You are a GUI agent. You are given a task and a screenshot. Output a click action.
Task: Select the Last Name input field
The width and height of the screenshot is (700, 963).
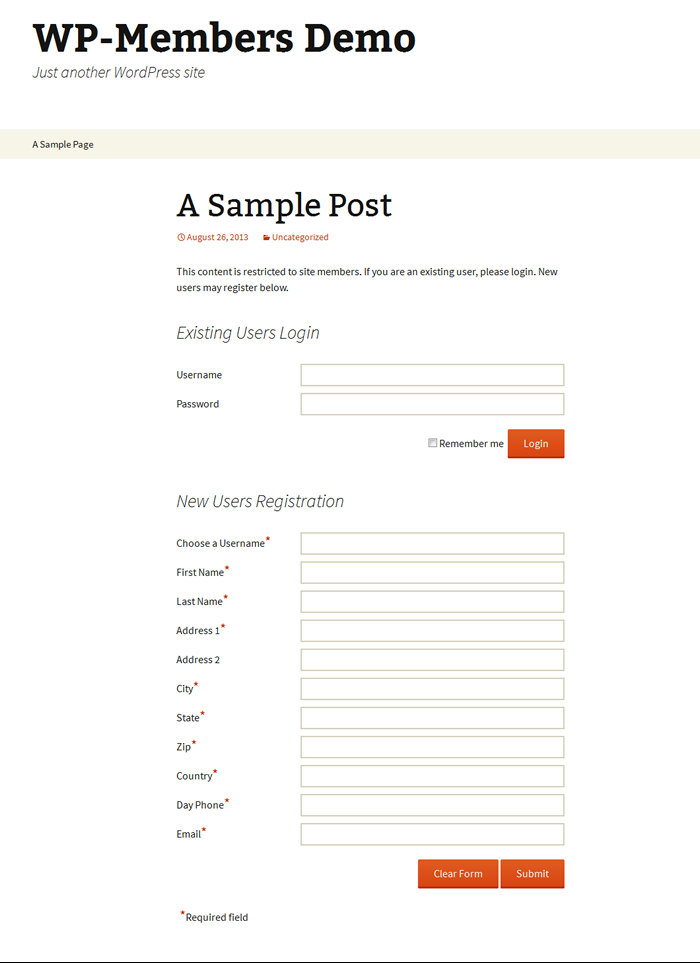point(432,602)
